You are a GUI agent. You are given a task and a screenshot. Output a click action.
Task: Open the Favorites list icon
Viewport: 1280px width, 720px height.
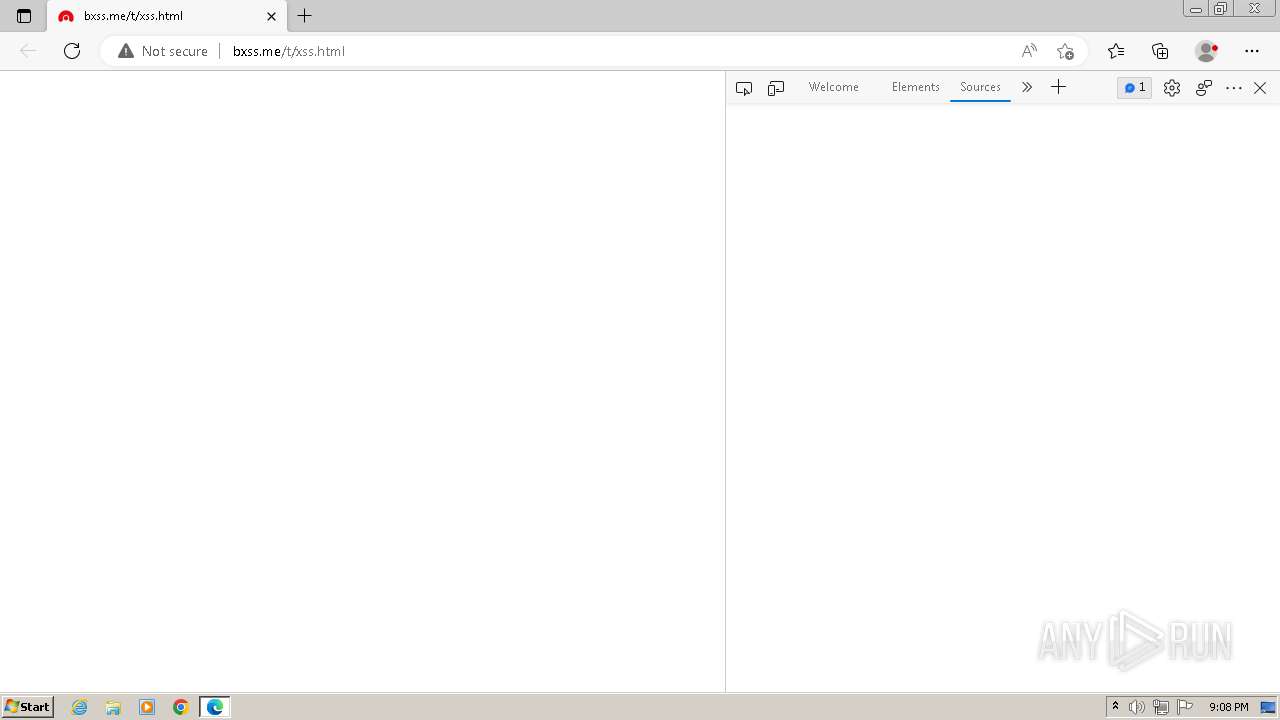[x=1116, y=51]
